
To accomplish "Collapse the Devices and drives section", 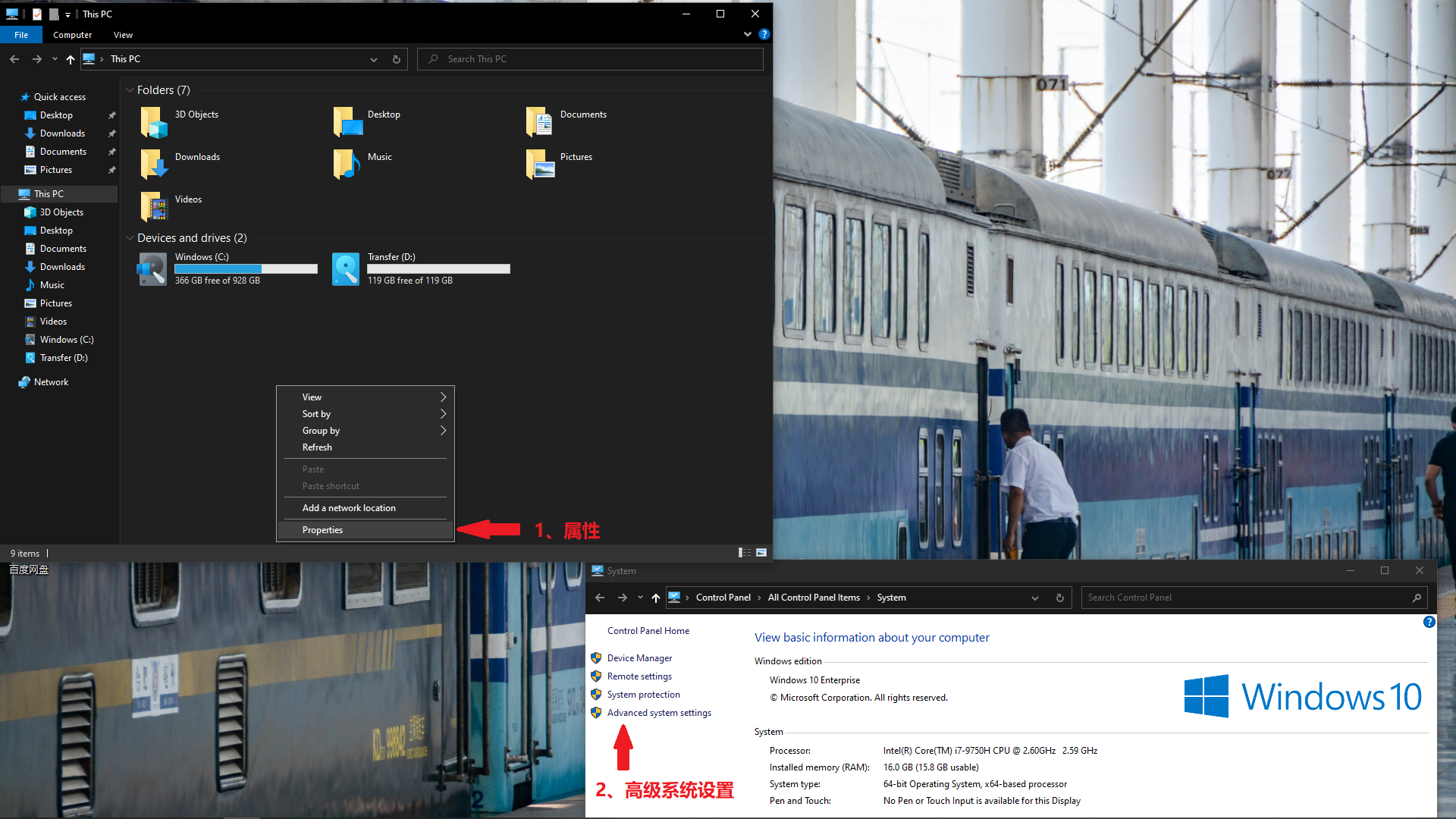I will pos(130,237).
